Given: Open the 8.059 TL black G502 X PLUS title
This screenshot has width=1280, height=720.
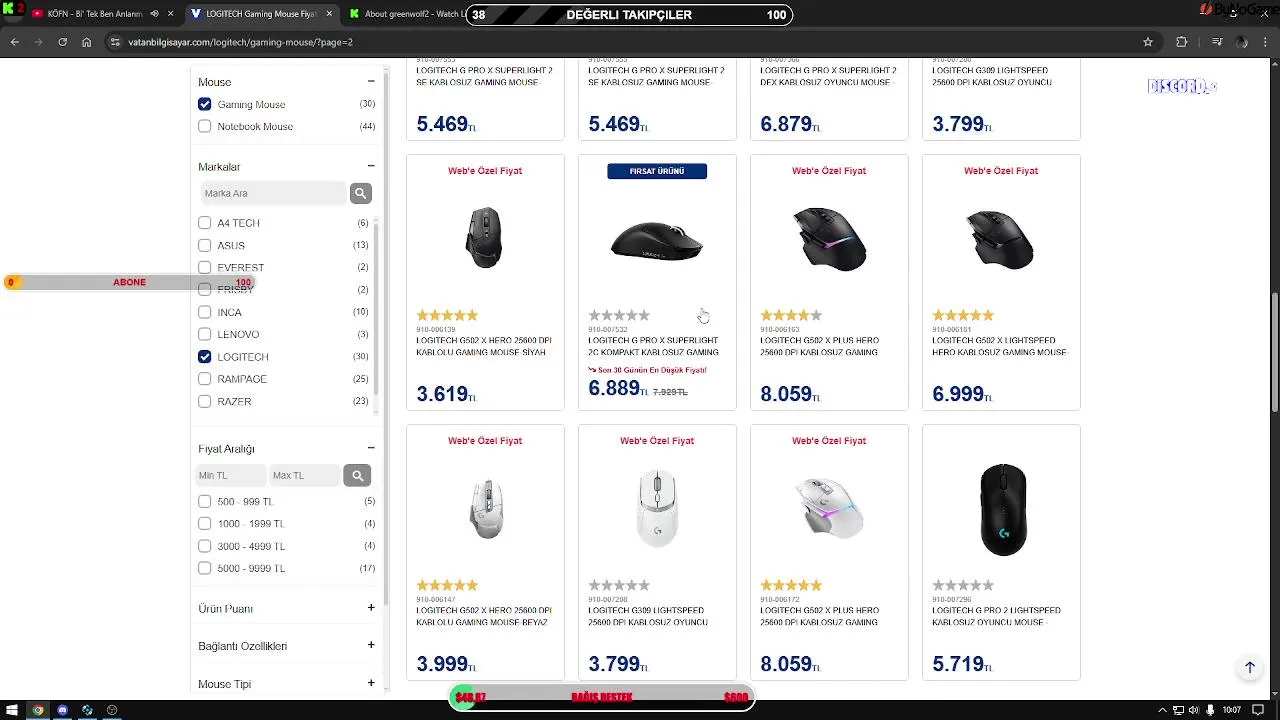Looking at the screenshot, I should (x=820, y=346).
